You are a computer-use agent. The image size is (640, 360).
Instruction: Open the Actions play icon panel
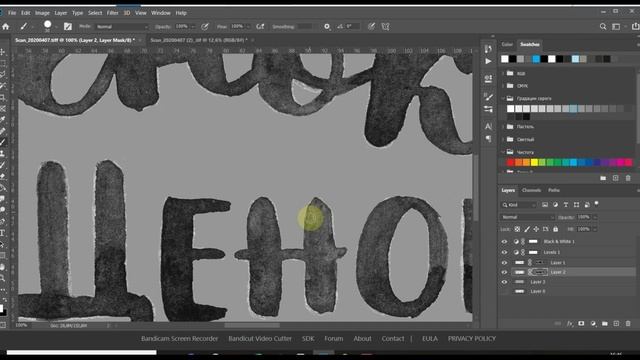point(488,61)
